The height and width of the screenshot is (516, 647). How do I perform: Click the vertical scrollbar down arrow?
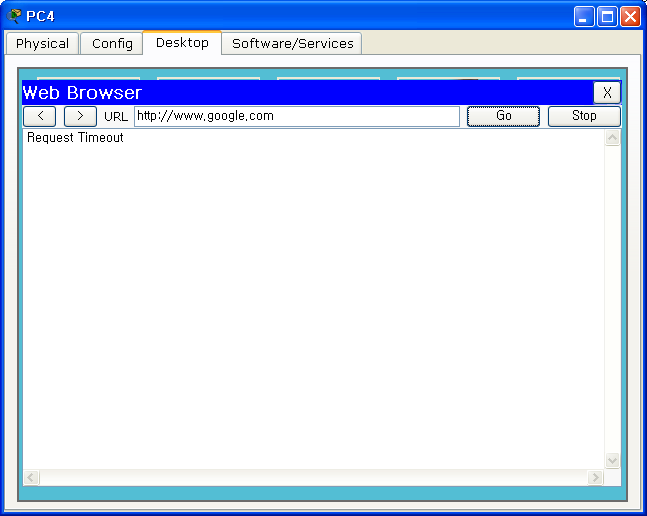612,460
